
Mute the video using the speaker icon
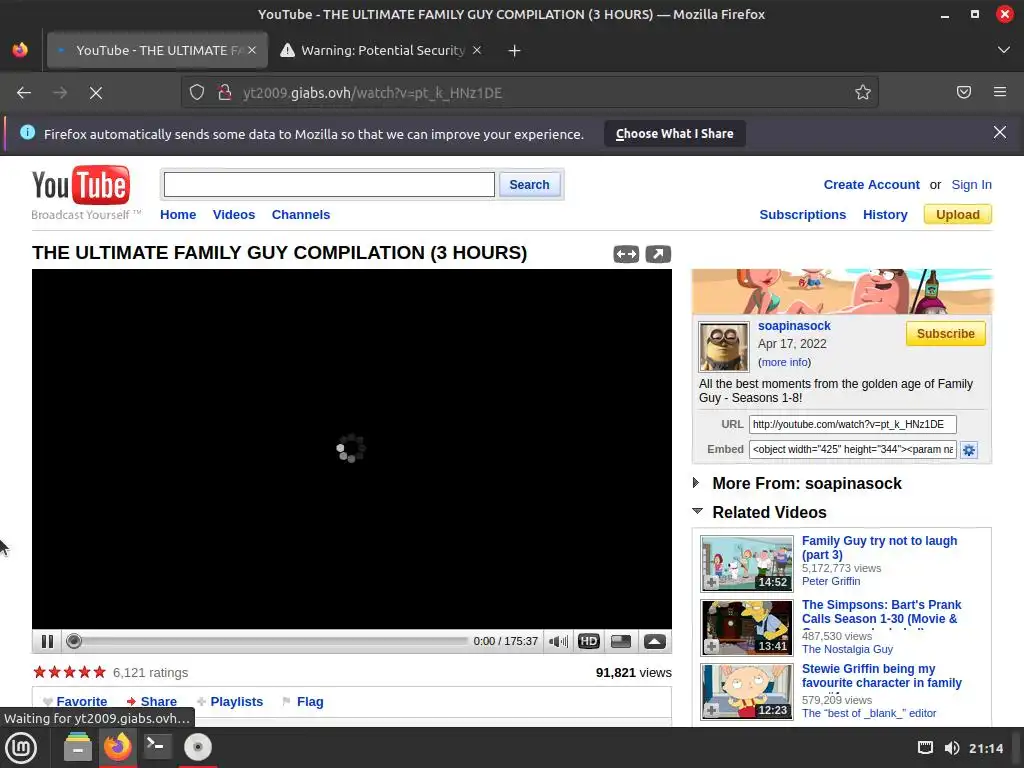[x=558, y=641]
